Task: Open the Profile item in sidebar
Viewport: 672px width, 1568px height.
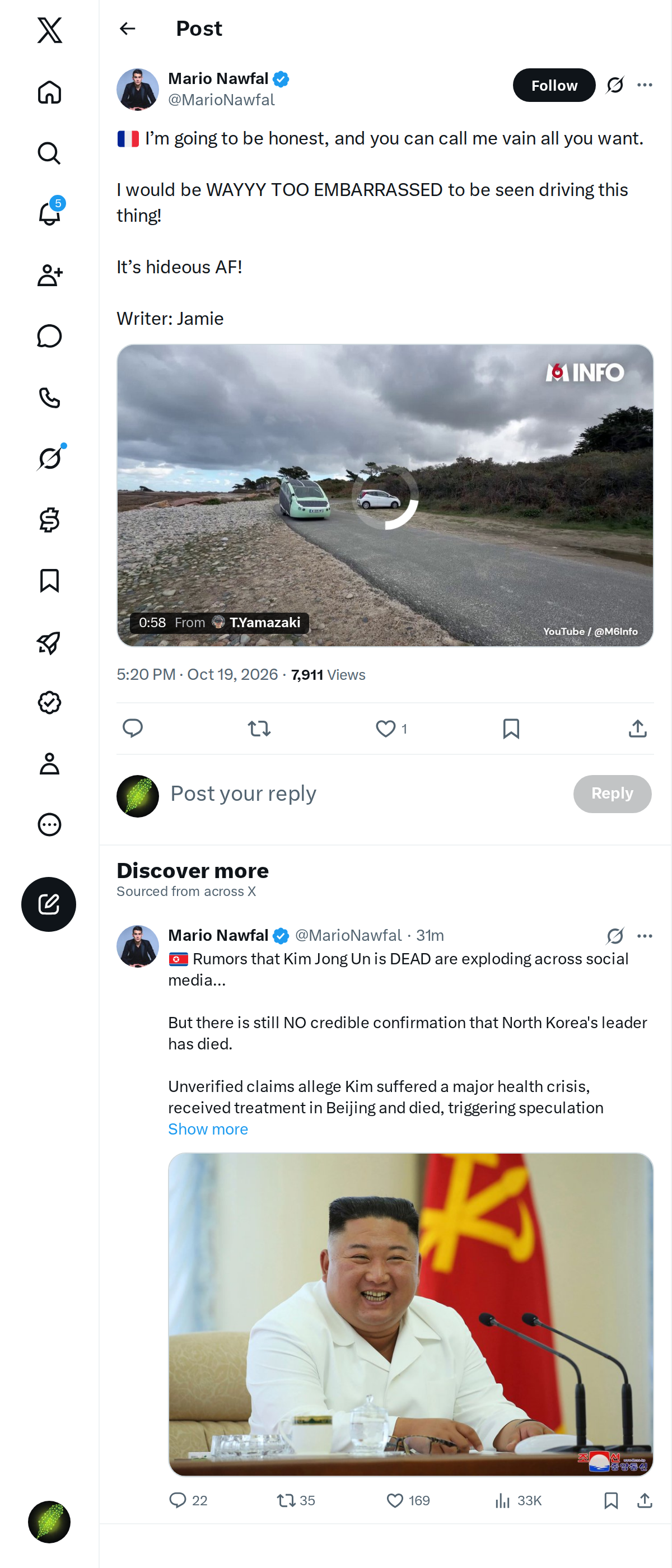Action: (x=49, y=763)
